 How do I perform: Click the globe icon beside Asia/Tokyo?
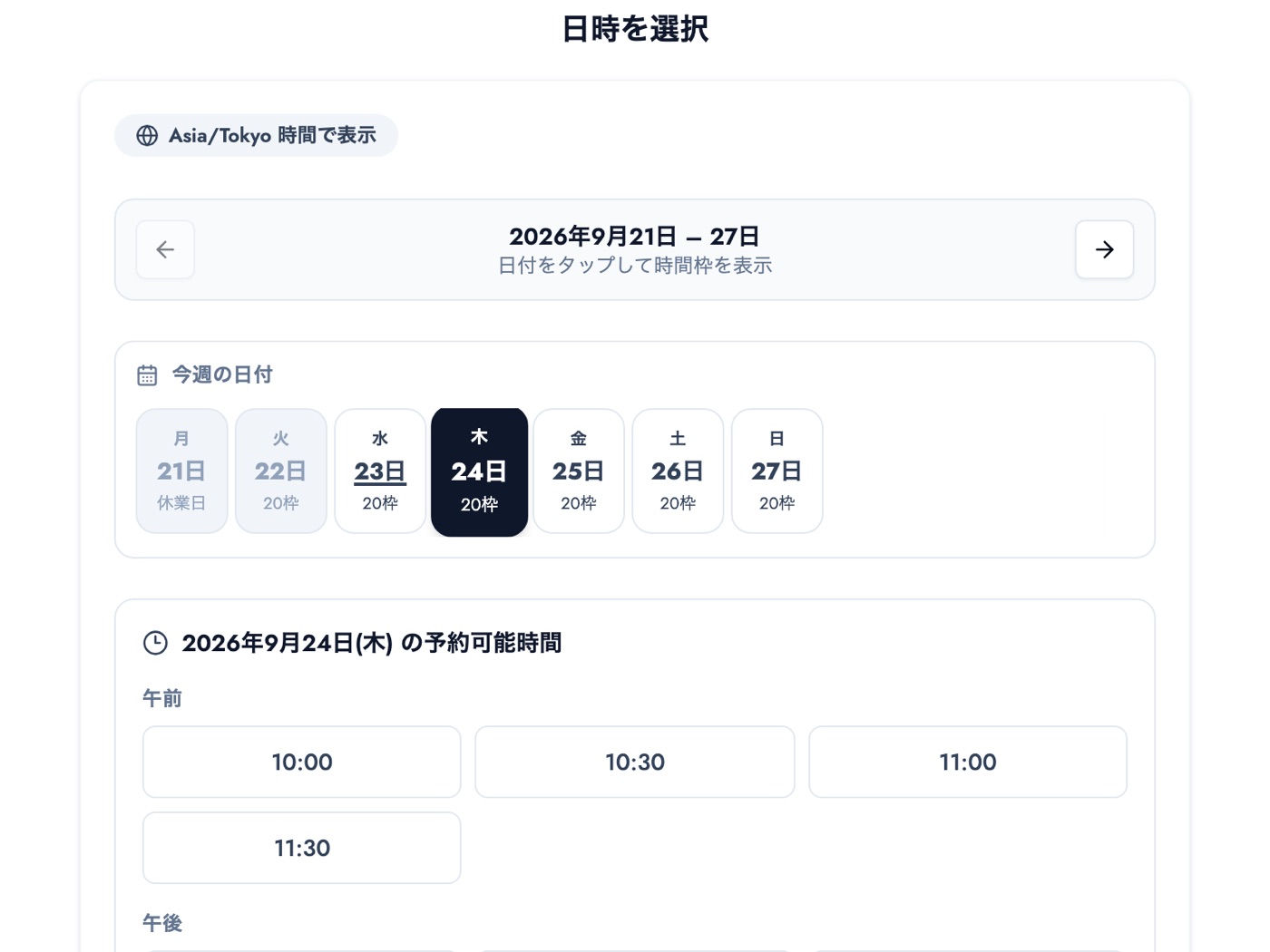point(147,136)
